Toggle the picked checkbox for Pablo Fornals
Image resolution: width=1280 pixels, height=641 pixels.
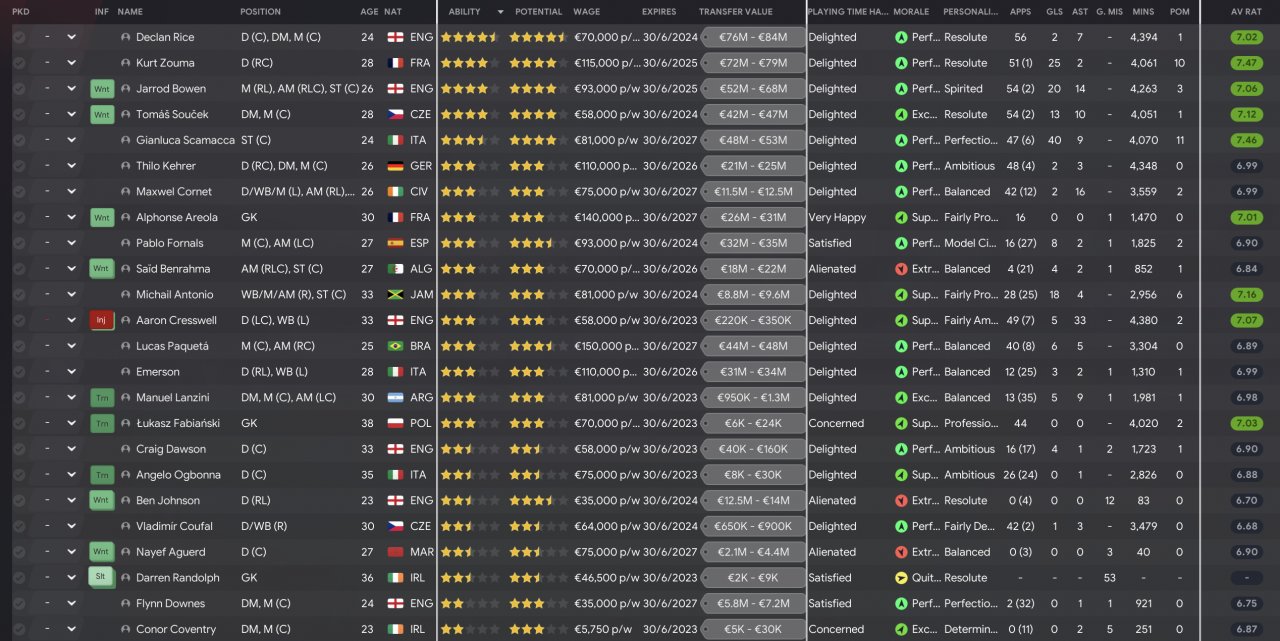point(19,243)
